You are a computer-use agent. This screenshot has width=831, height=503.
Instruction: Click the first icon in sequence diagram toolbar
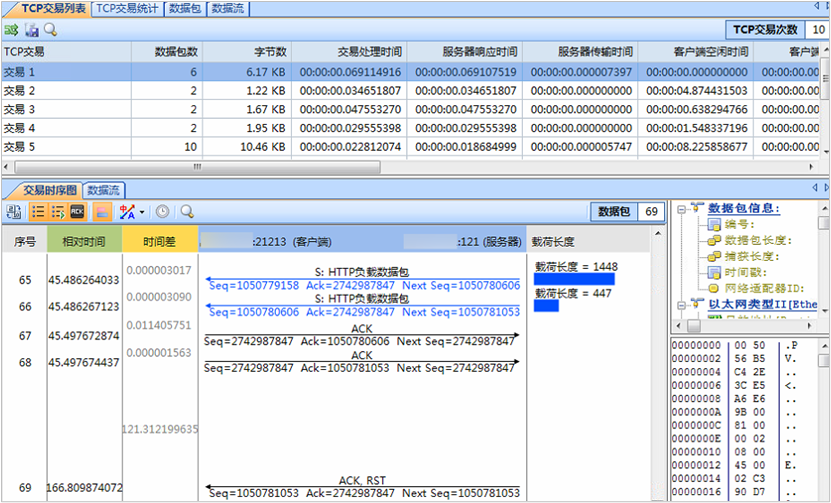[x=14, y=212]
